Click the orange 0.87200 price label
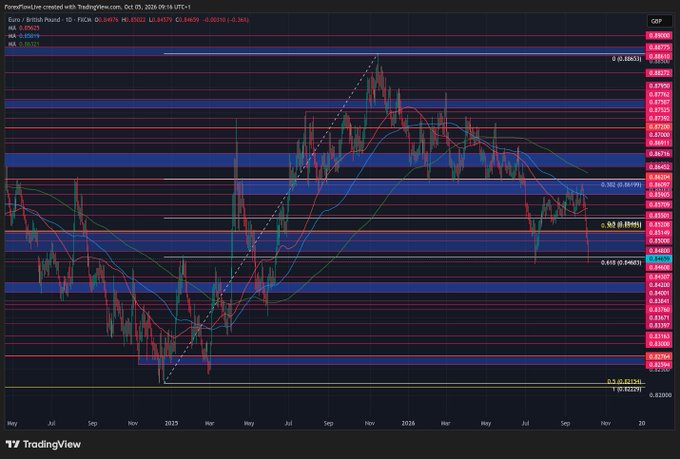 coord(659,127)
